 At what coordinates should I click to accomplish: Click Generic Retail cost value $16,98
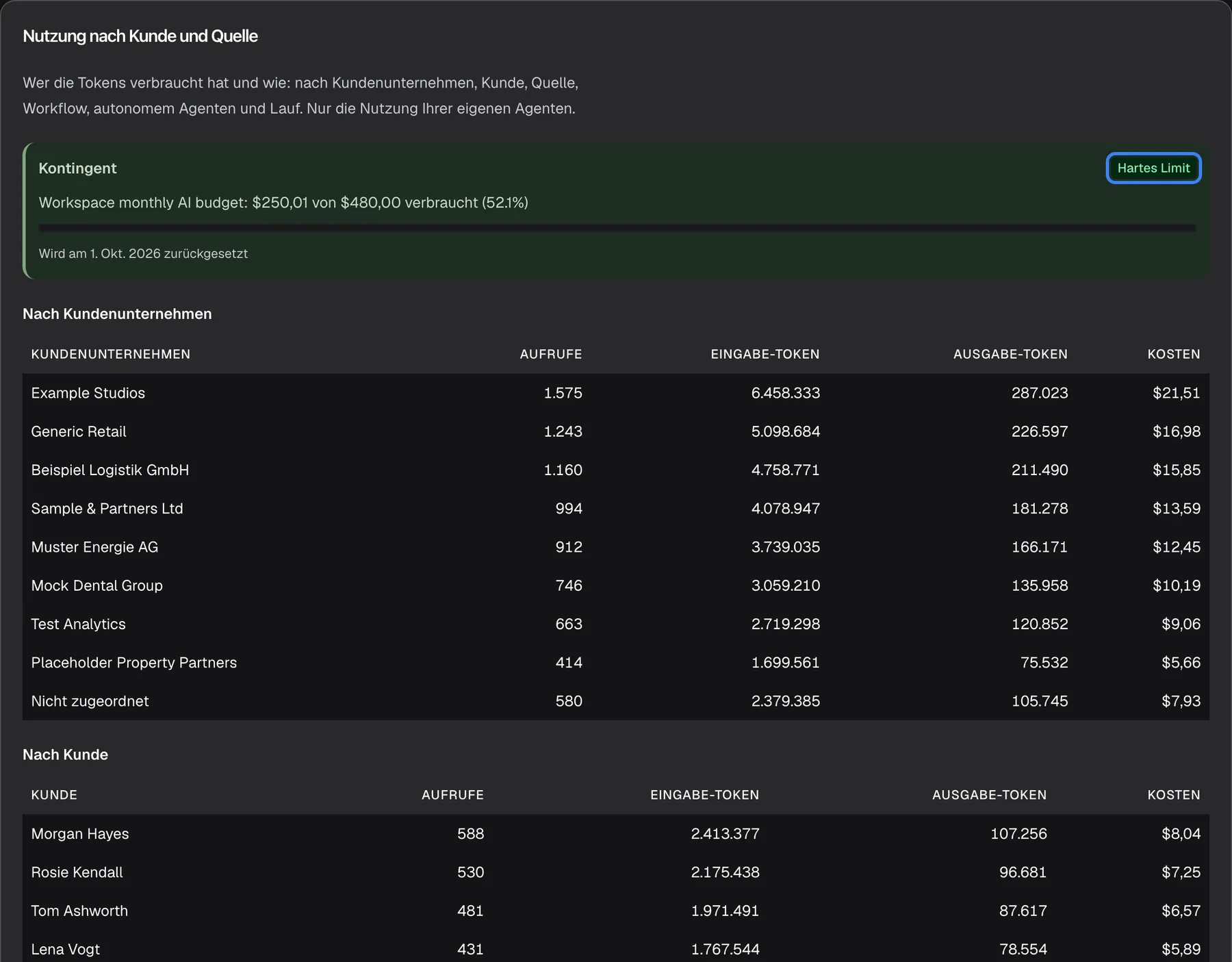tap(1177, 431)
